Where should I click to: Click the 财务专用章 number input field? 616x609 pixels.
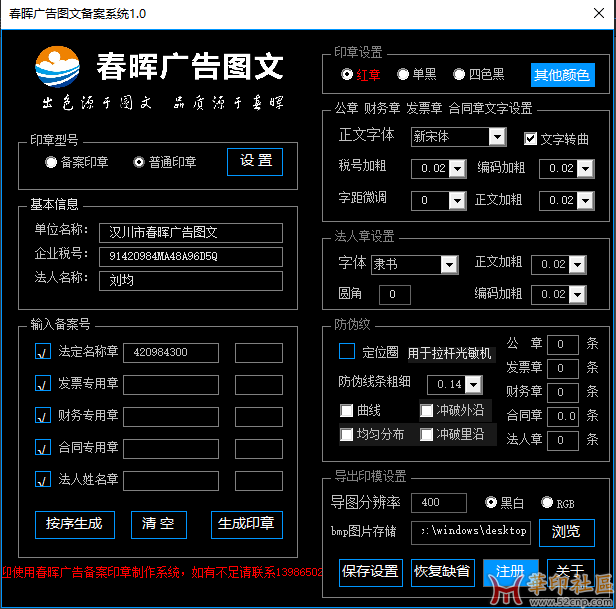(171, 416)
